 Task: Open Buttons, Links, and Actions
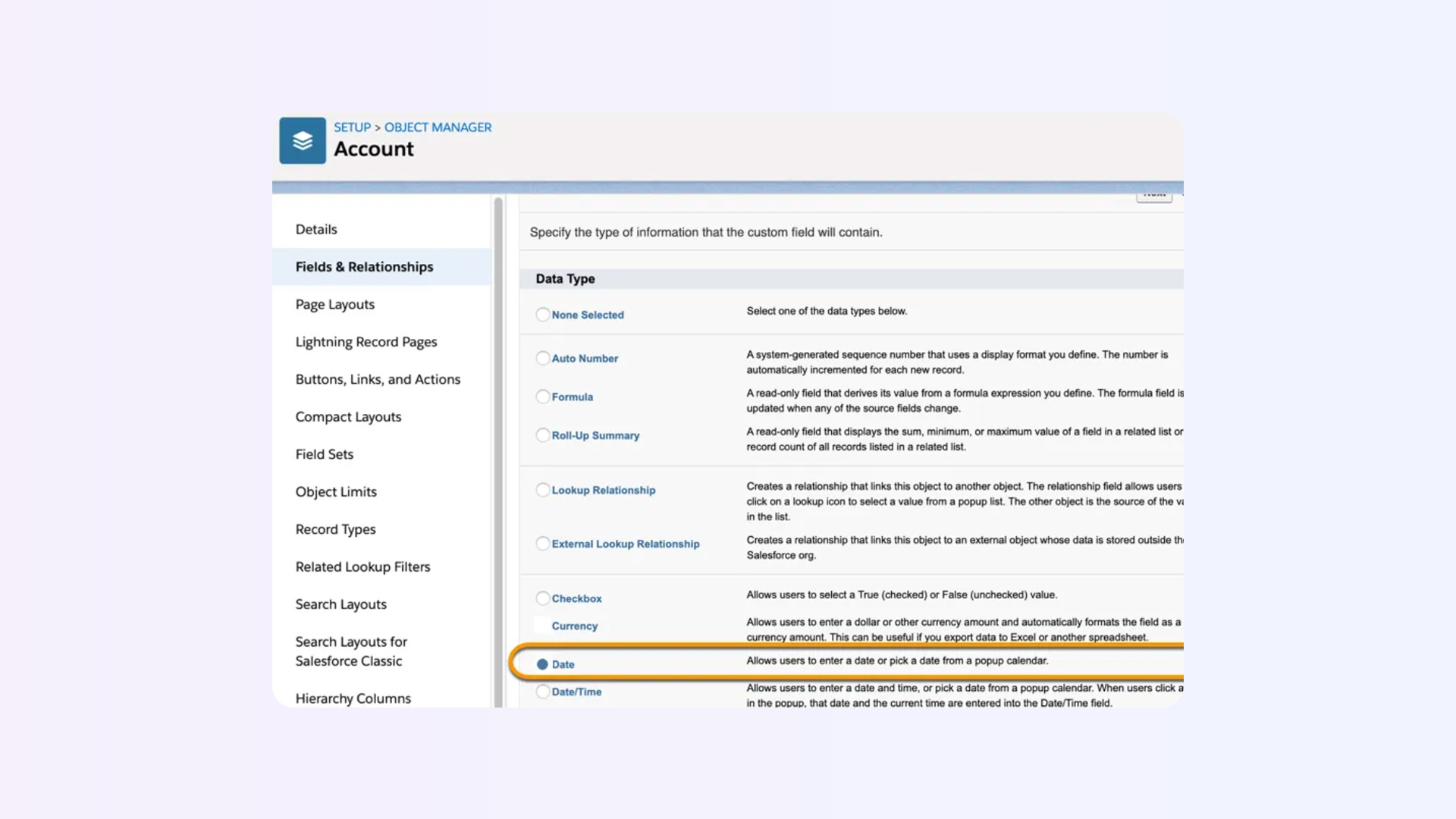pos(378,379)
